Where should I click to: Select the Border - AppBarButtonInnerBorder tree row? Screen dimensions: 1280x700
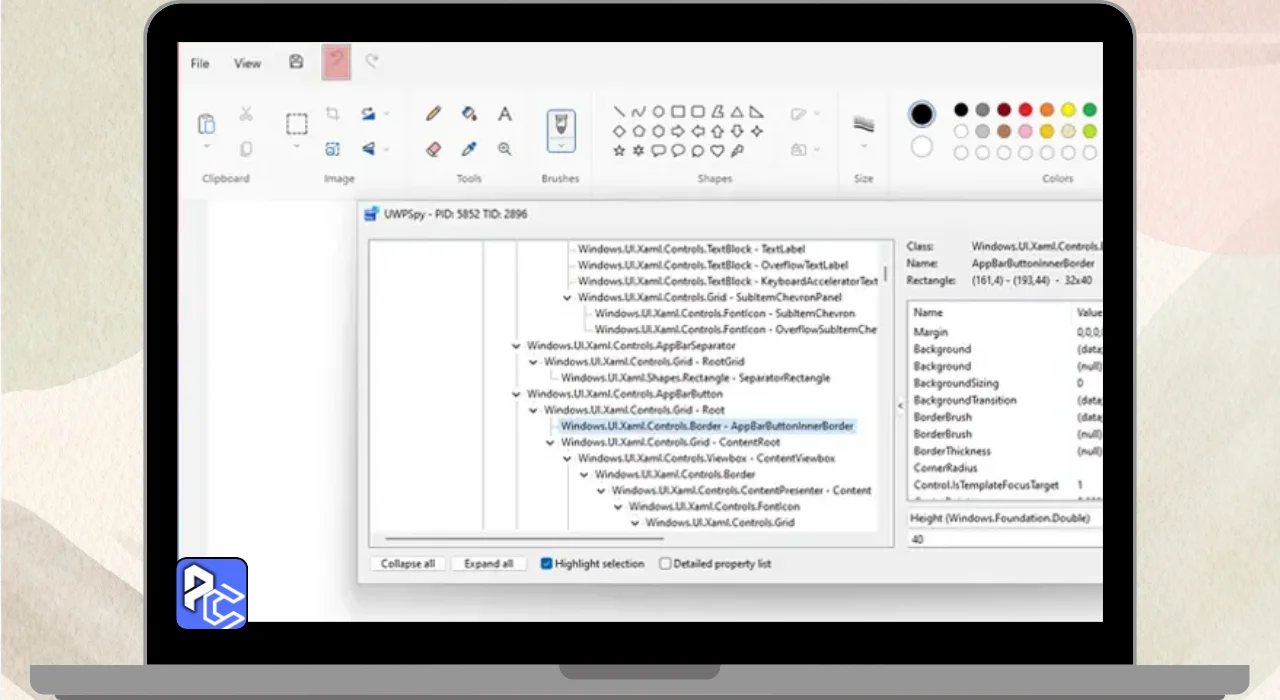coord(707,426)
